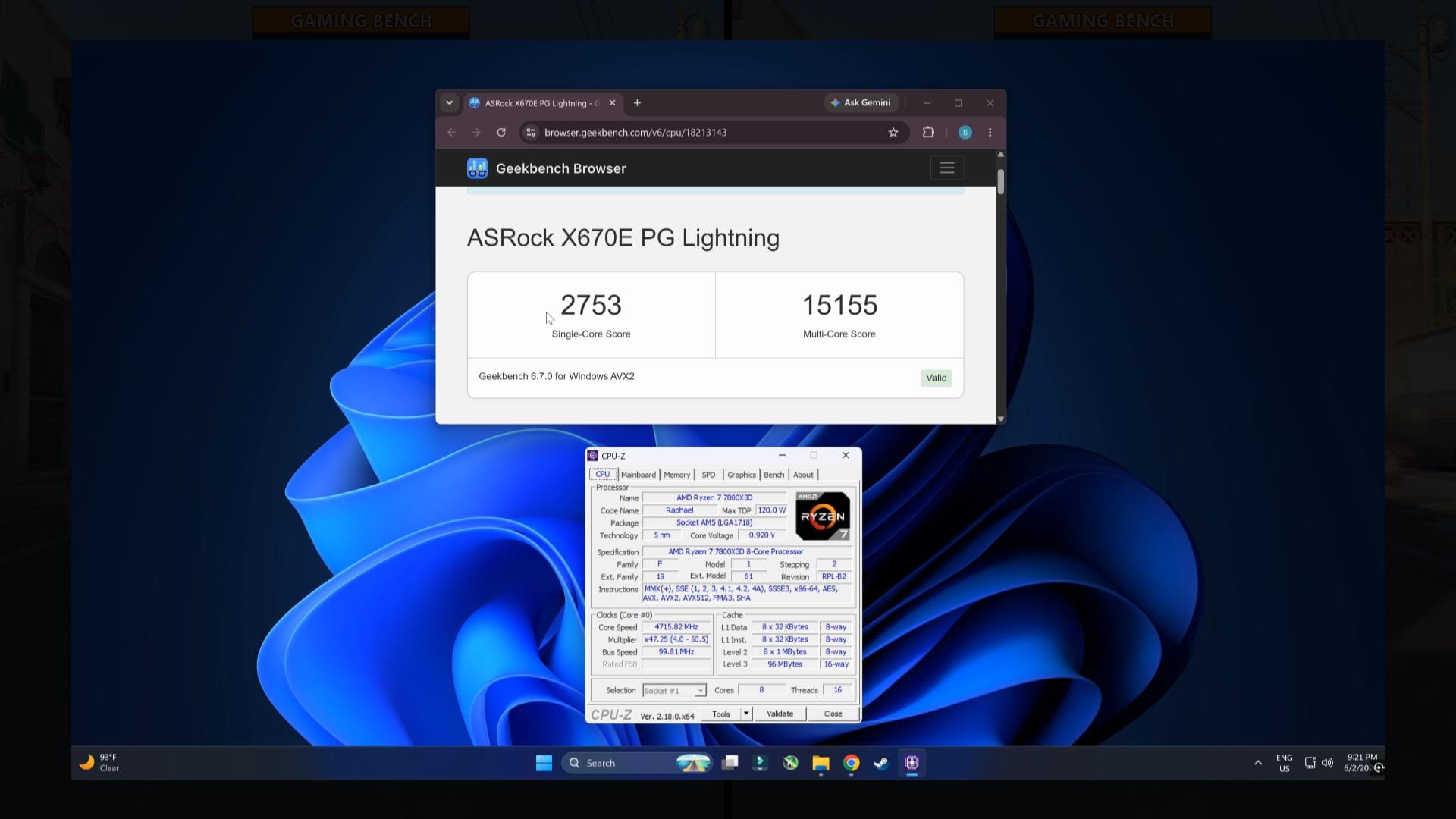Expand Chrome tab search dropdown
The height and width of the screenshot is (819, 1456).
point(450,103)
